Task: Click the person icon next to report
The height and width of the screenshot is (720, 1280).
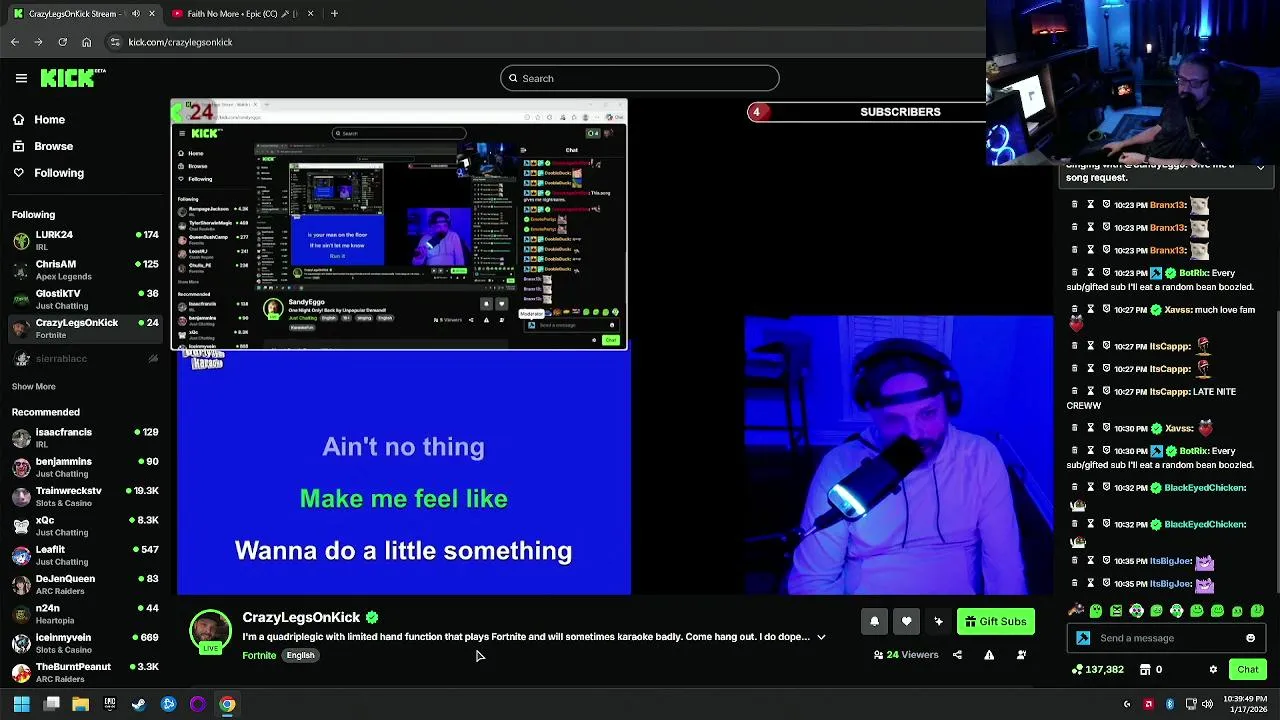Action: click(x=1021, y=655)
